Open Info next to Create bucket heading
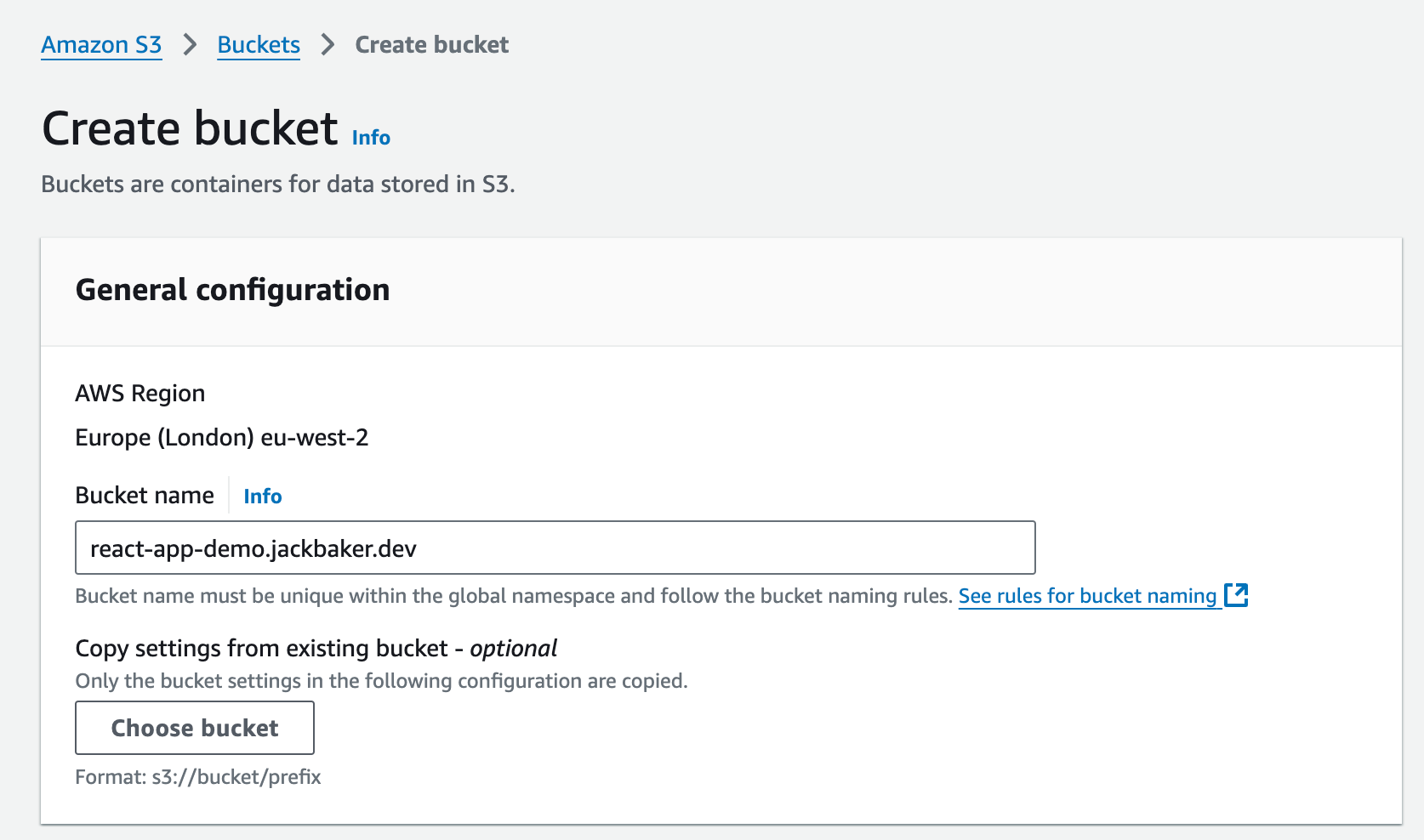 point(371,138)
